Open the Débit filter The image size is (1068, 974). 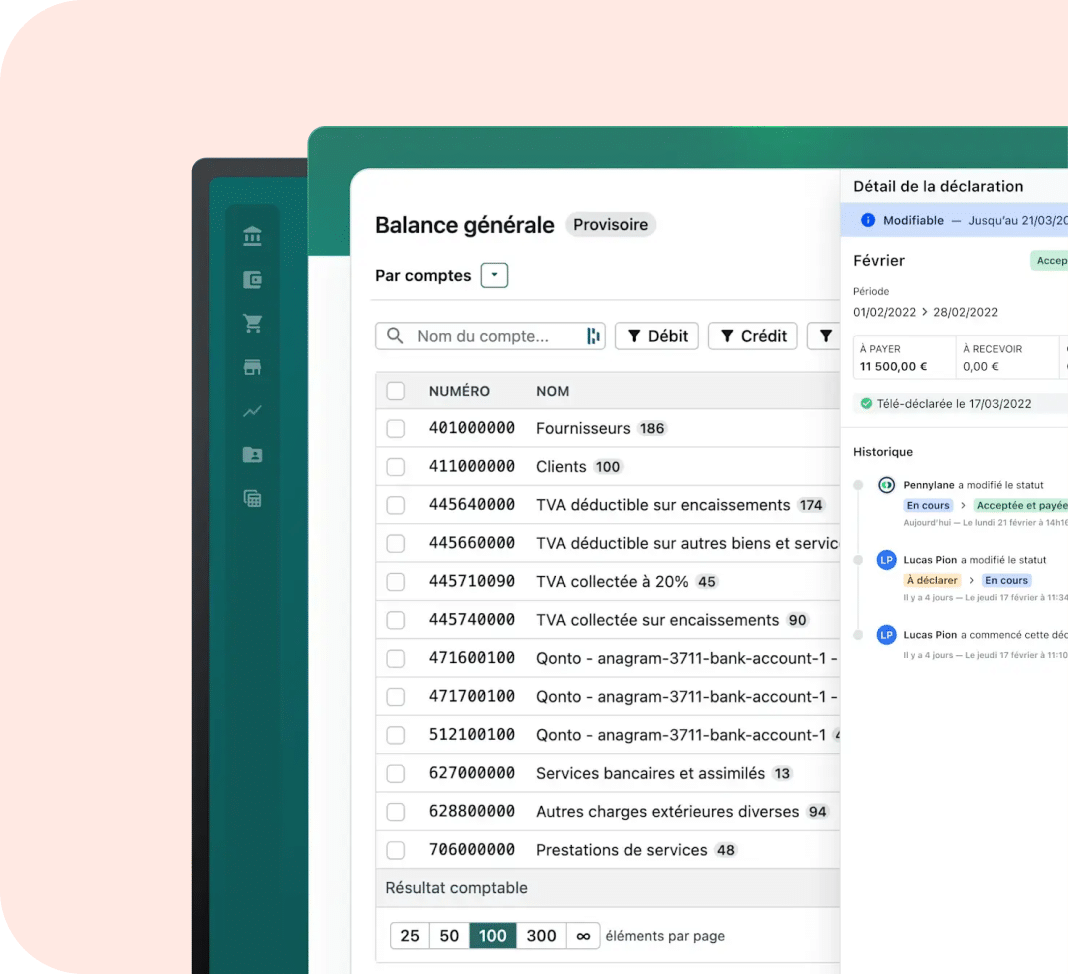coord(657,336)
